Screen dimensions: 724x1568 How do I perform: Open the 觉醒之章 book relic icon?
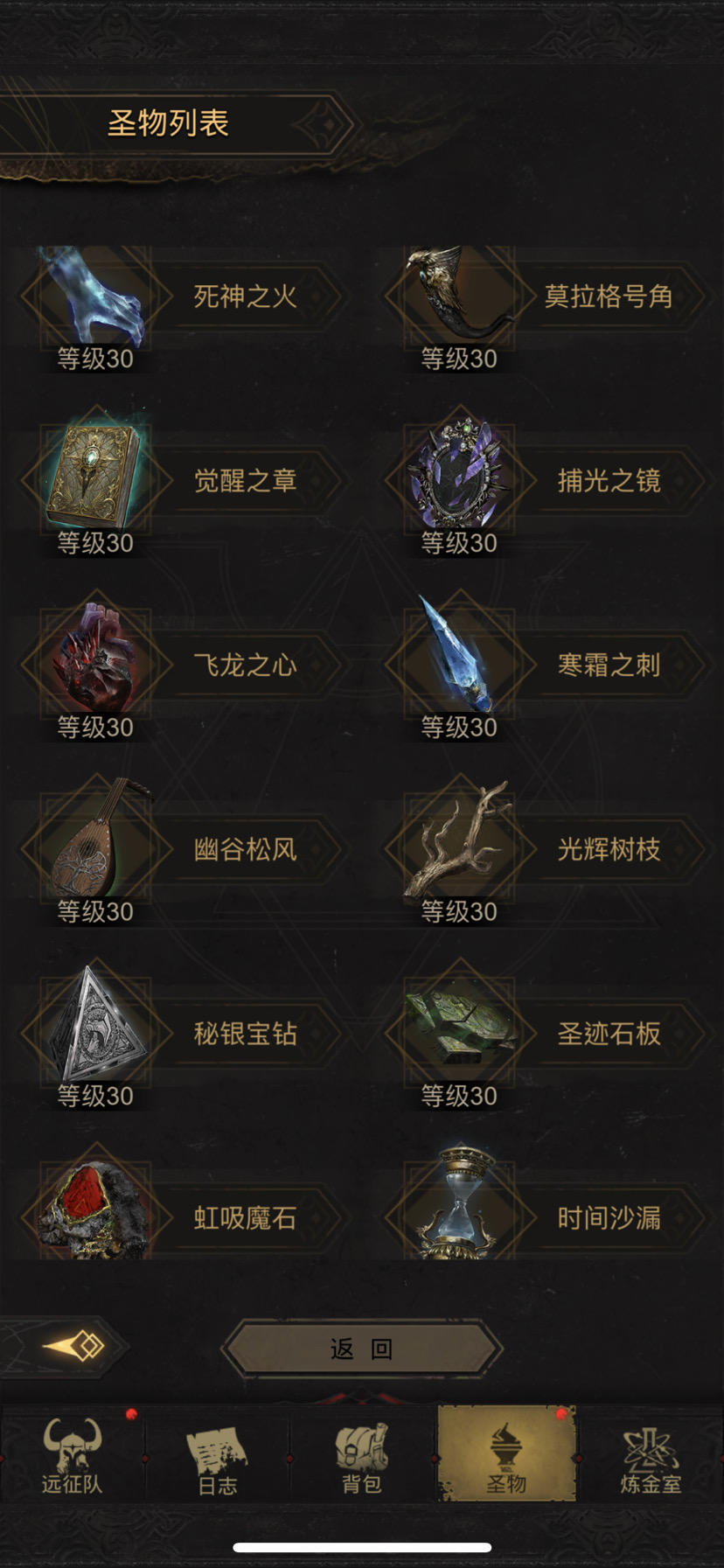(95, 479)
